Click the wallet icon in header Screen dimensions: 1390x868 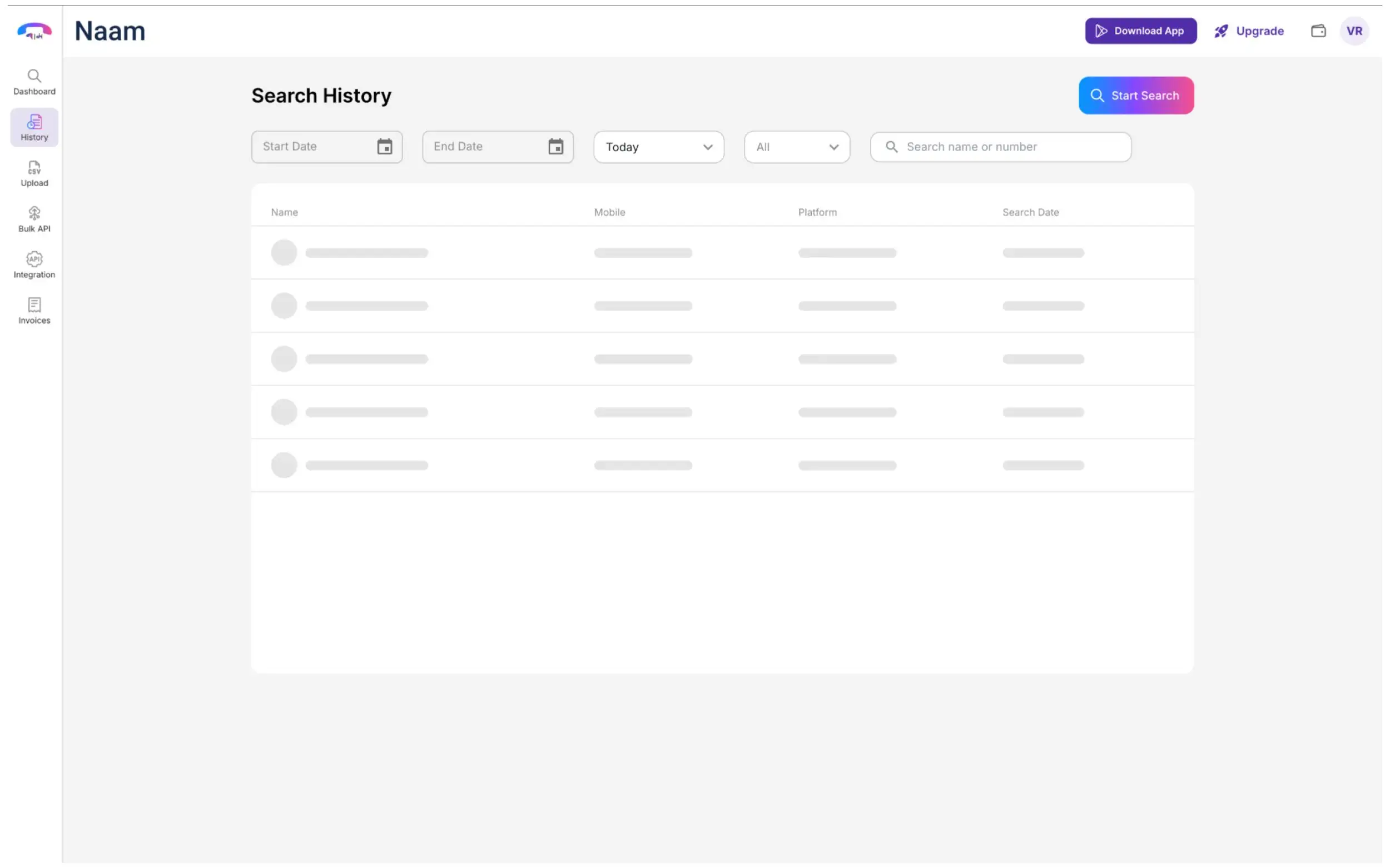point(1318,31)
